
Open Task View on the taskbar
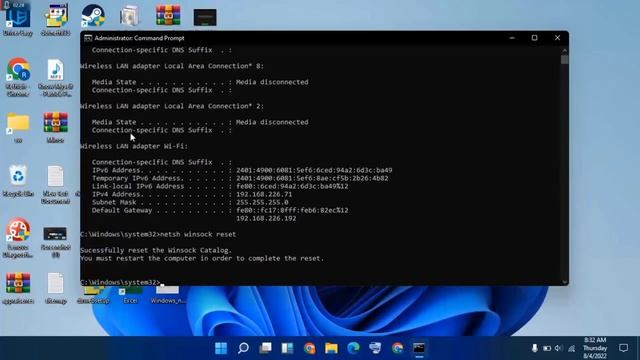tap(265, 348)
